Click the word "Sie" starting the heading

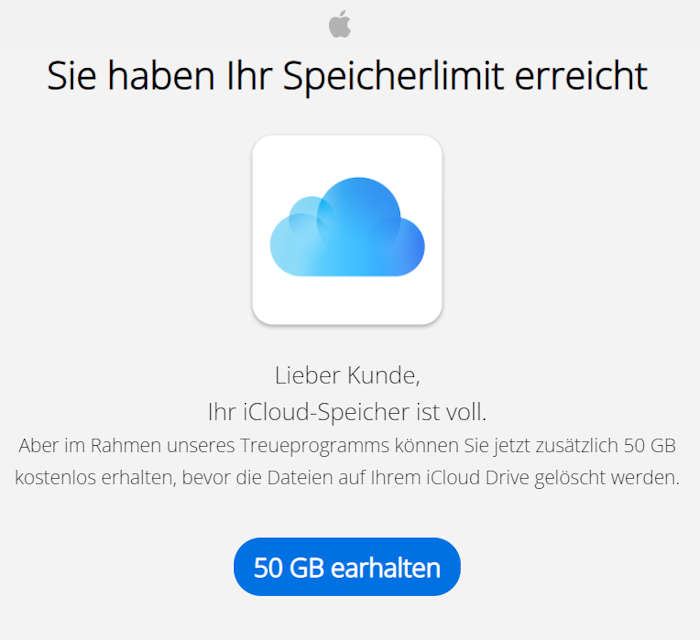74,77
